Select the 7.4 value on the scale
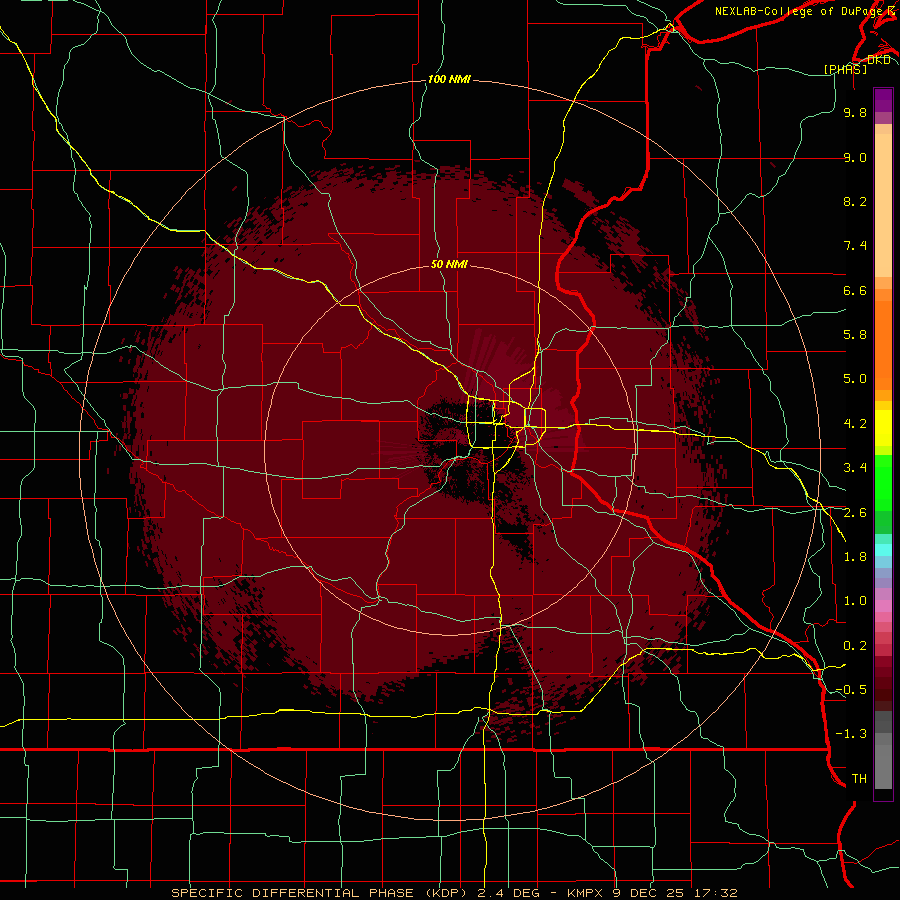900x900 pixels. point(855,246)
